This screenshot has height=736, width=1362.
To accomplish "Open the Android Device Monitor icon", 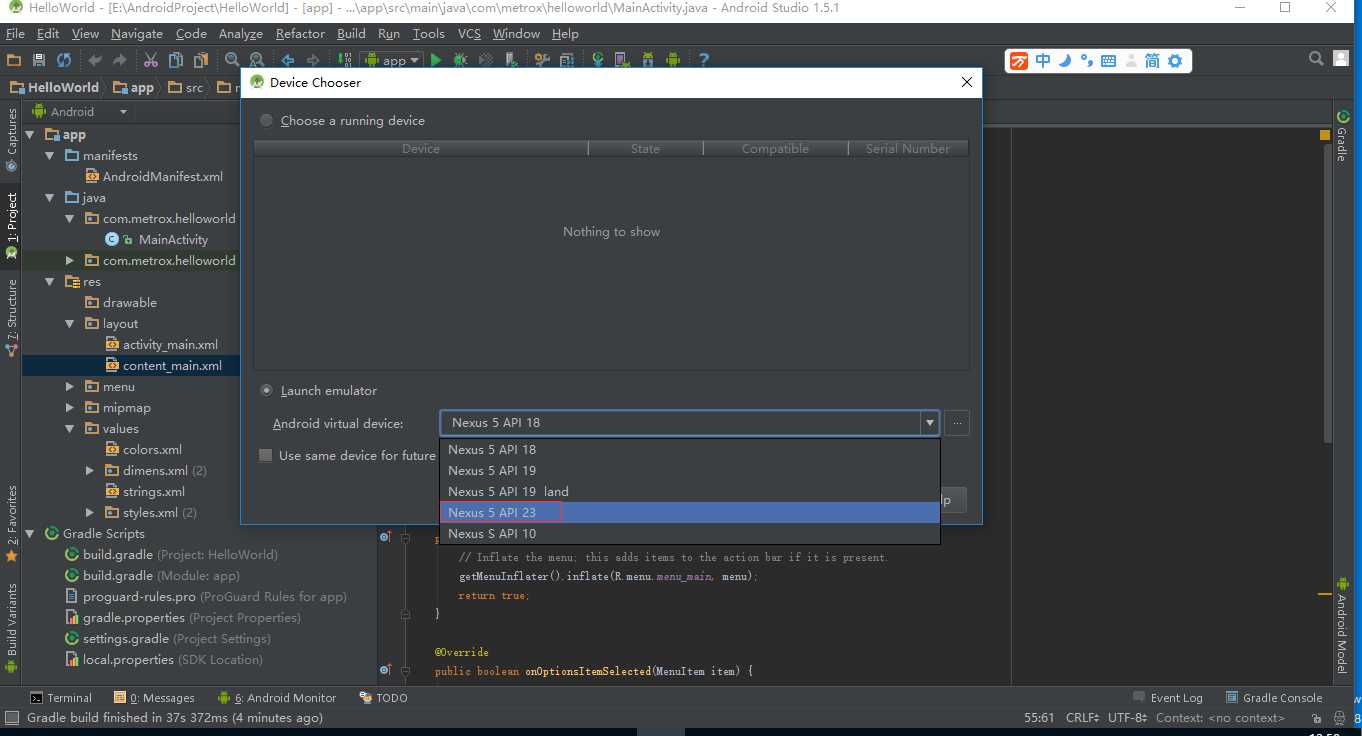I will 673,60.
